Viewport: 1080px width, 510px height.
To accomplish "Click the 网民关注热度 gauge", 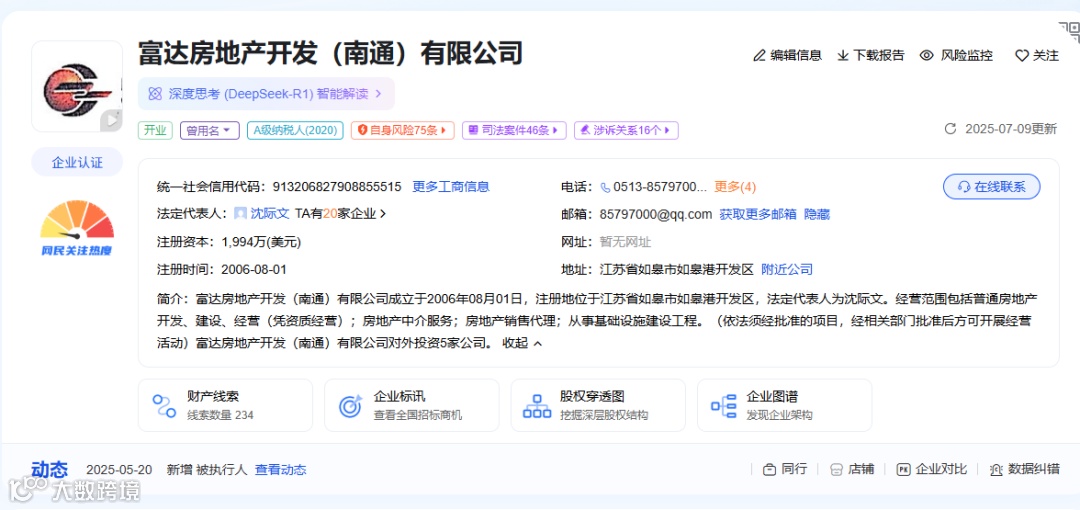I will pos(77,228).
